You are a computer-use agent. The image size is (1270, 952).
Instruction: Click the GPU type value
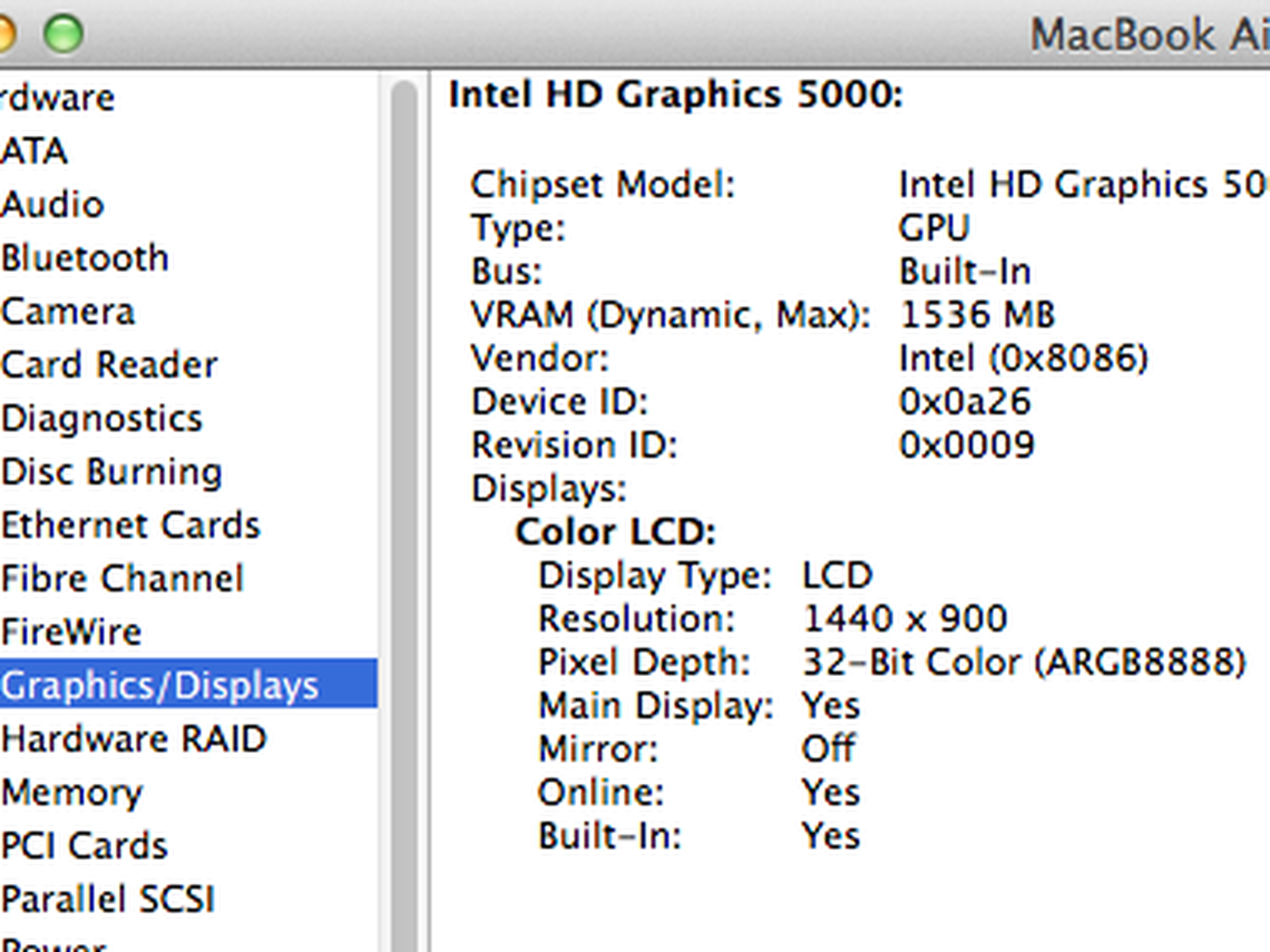click(x=933, y=228)
